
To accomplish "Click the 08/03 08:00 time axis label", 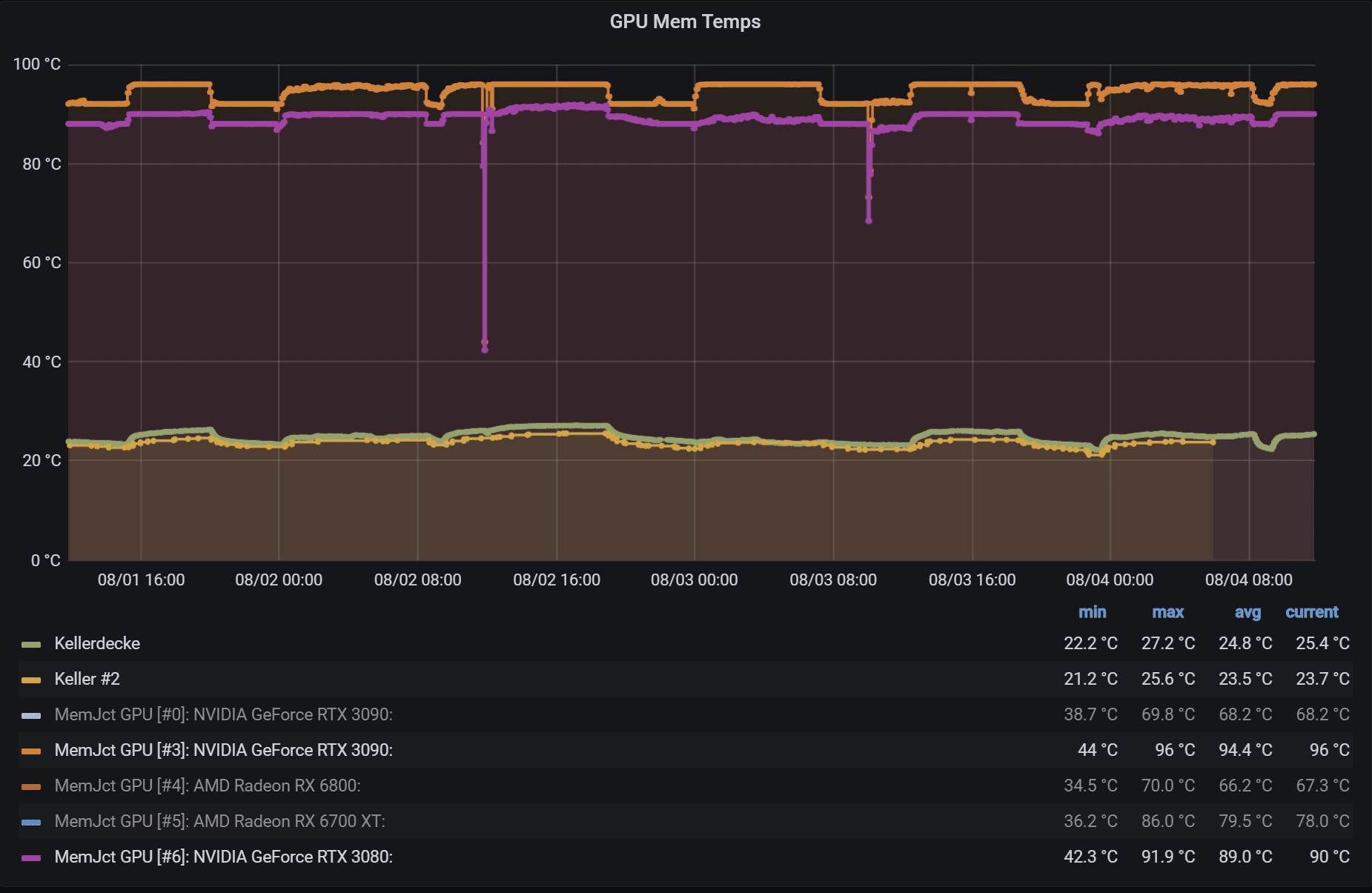I will (x=833, y=580).
